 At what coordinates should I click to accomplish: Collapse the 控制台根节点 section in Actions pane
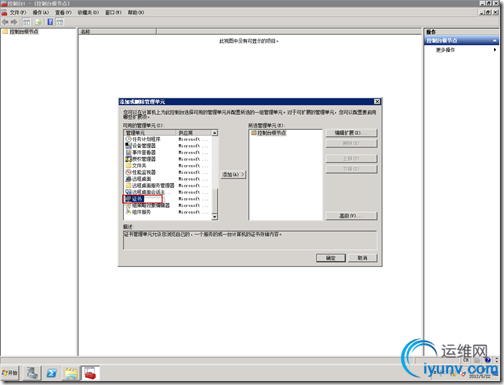(495, 40)
